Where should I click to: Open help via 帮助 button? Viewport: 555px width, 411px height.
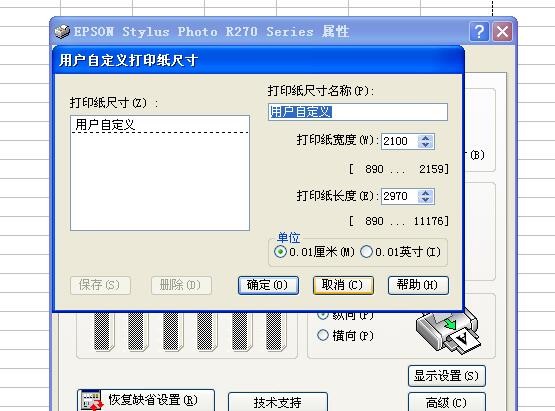pyautogui.click(x=418, y=285)
